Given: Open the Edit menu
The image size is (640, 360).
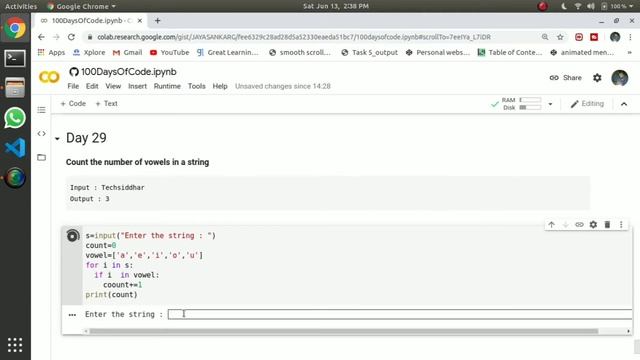Looking at the screenshot, I should point(92,86).
